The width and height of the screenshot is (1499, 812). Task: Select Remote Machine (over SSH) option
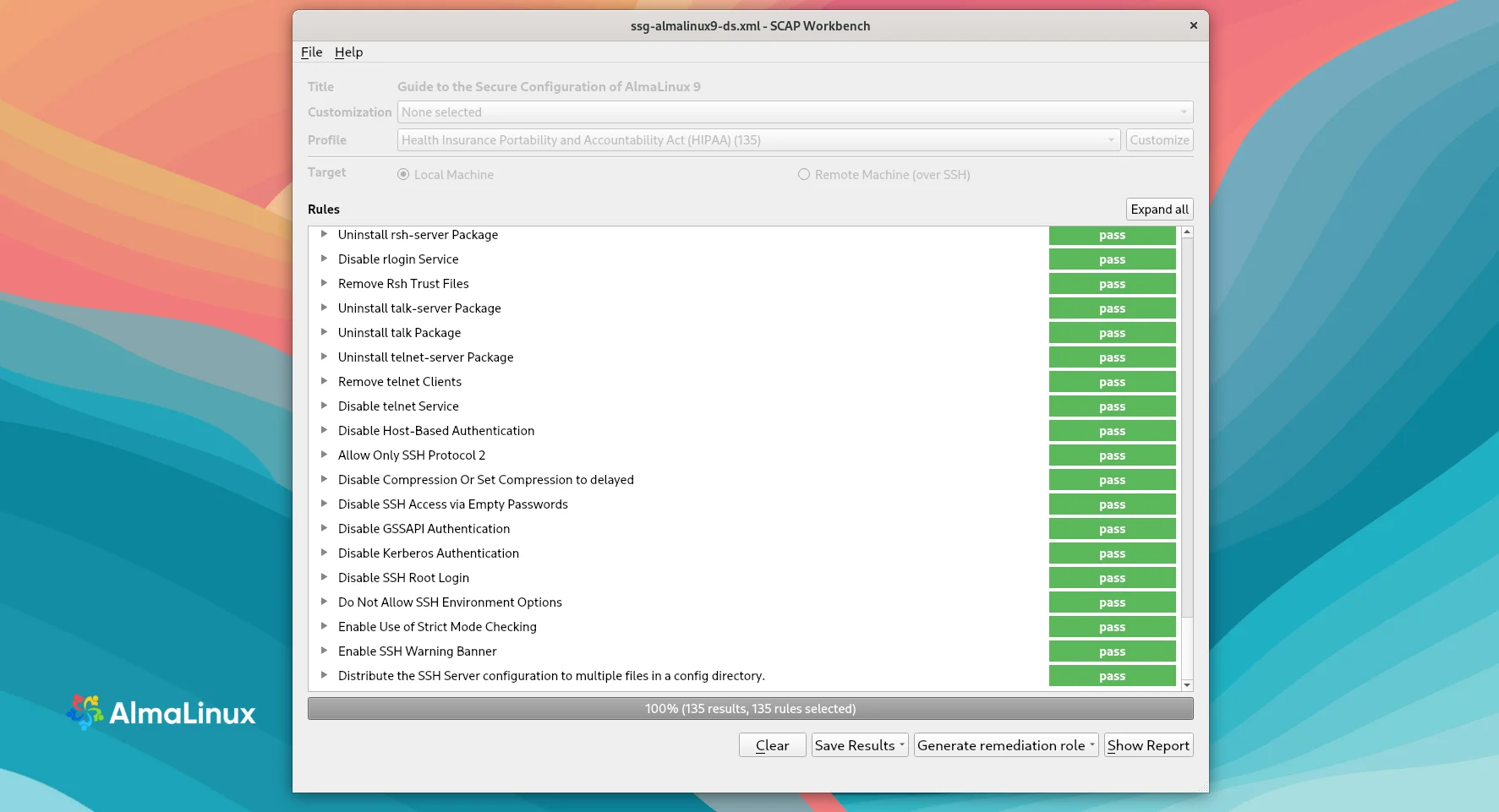[x=804, y=174]
